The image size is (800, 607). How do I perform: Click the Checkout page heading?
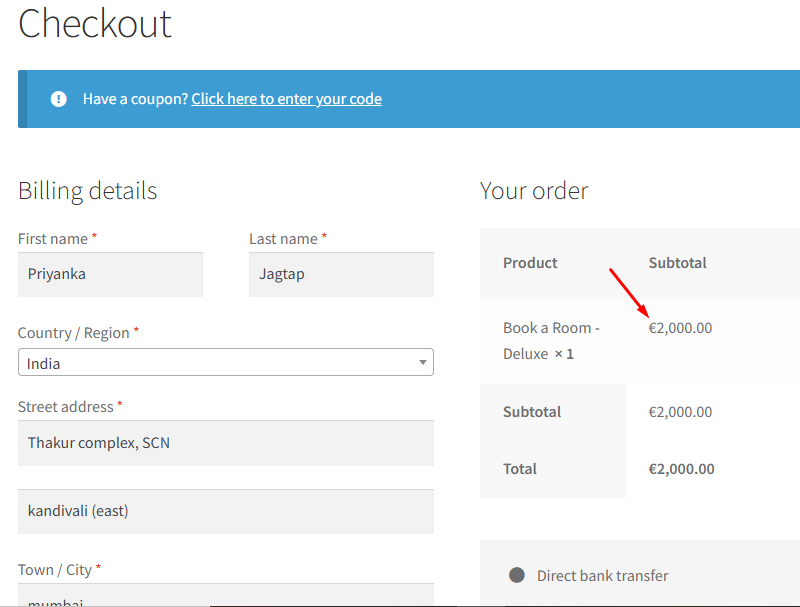tap(95, 23)
